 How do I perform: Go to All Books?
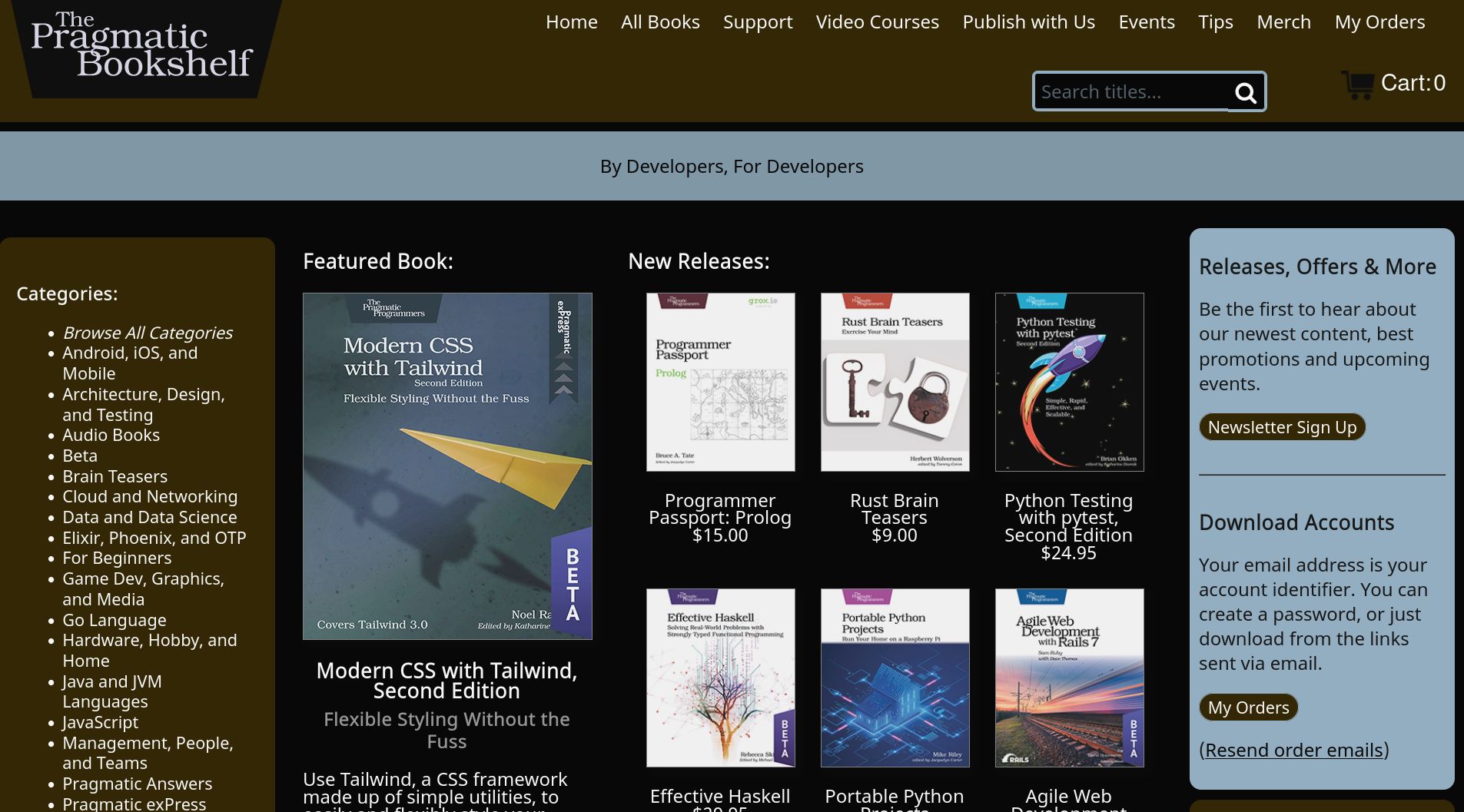[x=660, y=22]
